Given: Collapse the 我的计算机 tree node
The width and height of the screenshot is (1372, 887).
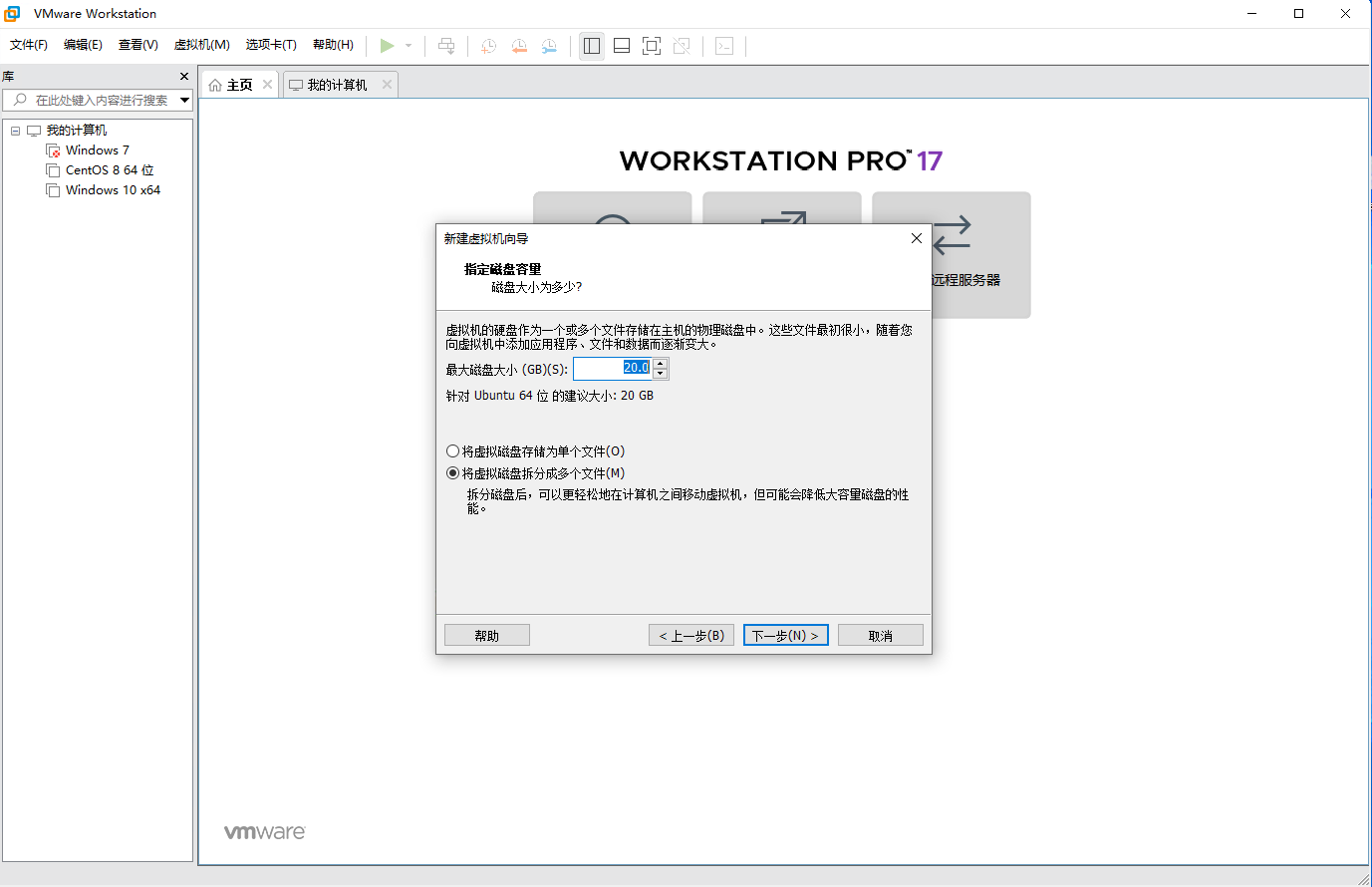Looking at the screenshot, I should point(15,131).
